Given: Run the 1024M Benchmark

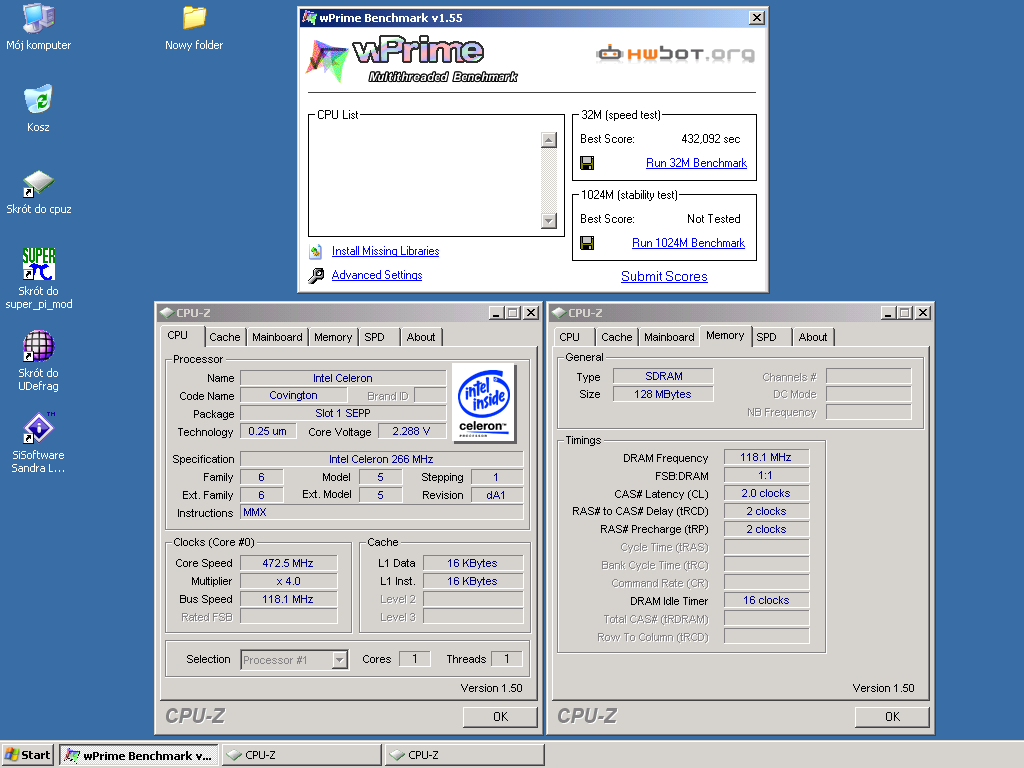Looking at the screenshot, I should (688, 243).
